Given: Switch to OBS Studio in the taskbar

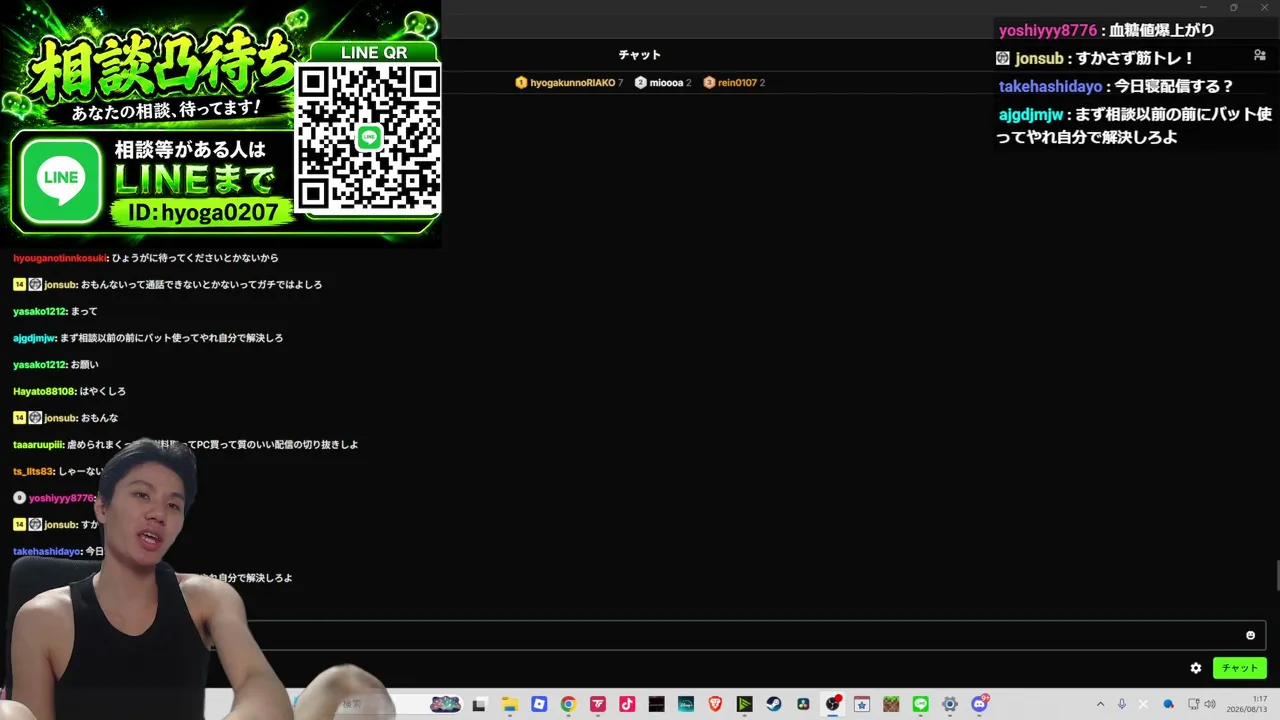Looking at the screenshot, I should [833, 704].
